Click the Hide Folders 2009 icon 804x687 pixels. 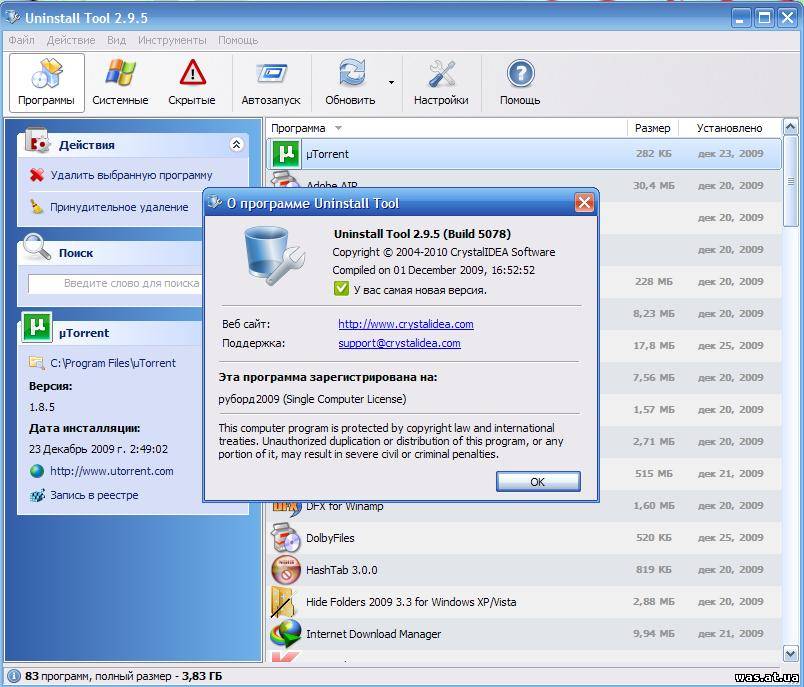pos(283,602)
